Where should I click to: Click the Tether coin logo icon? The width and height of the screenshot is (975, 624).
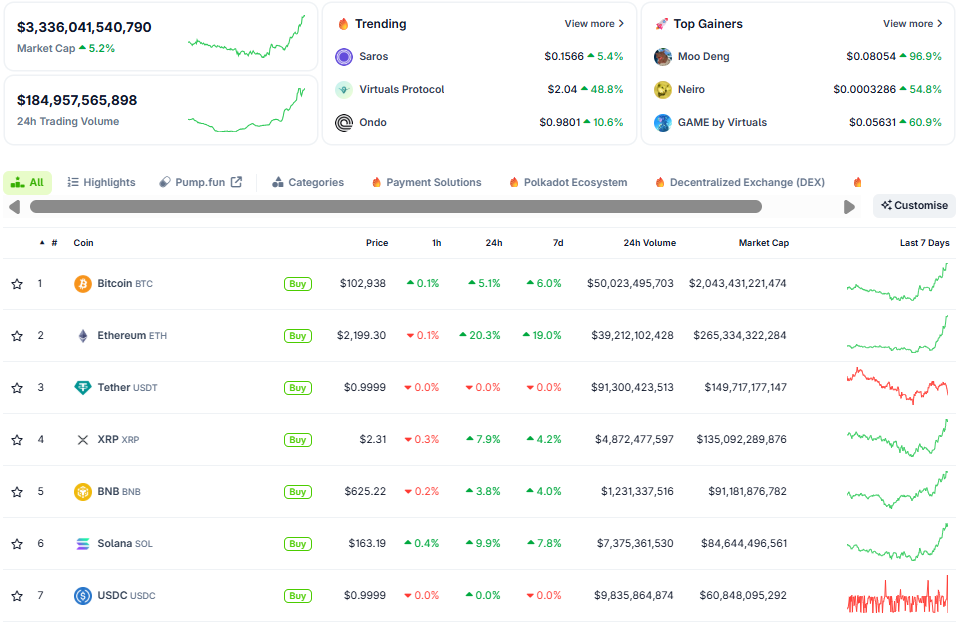click(x=83, y=388)
